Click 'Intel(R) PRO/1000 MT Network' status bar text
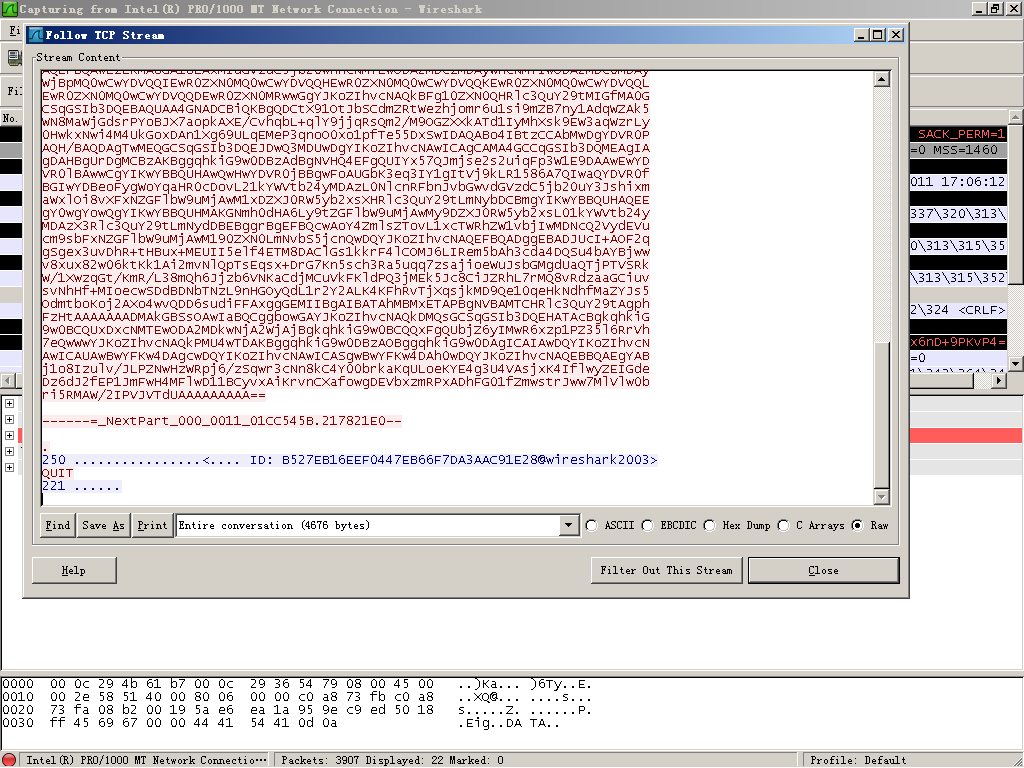1024x768 pixels. click(146, 760)
